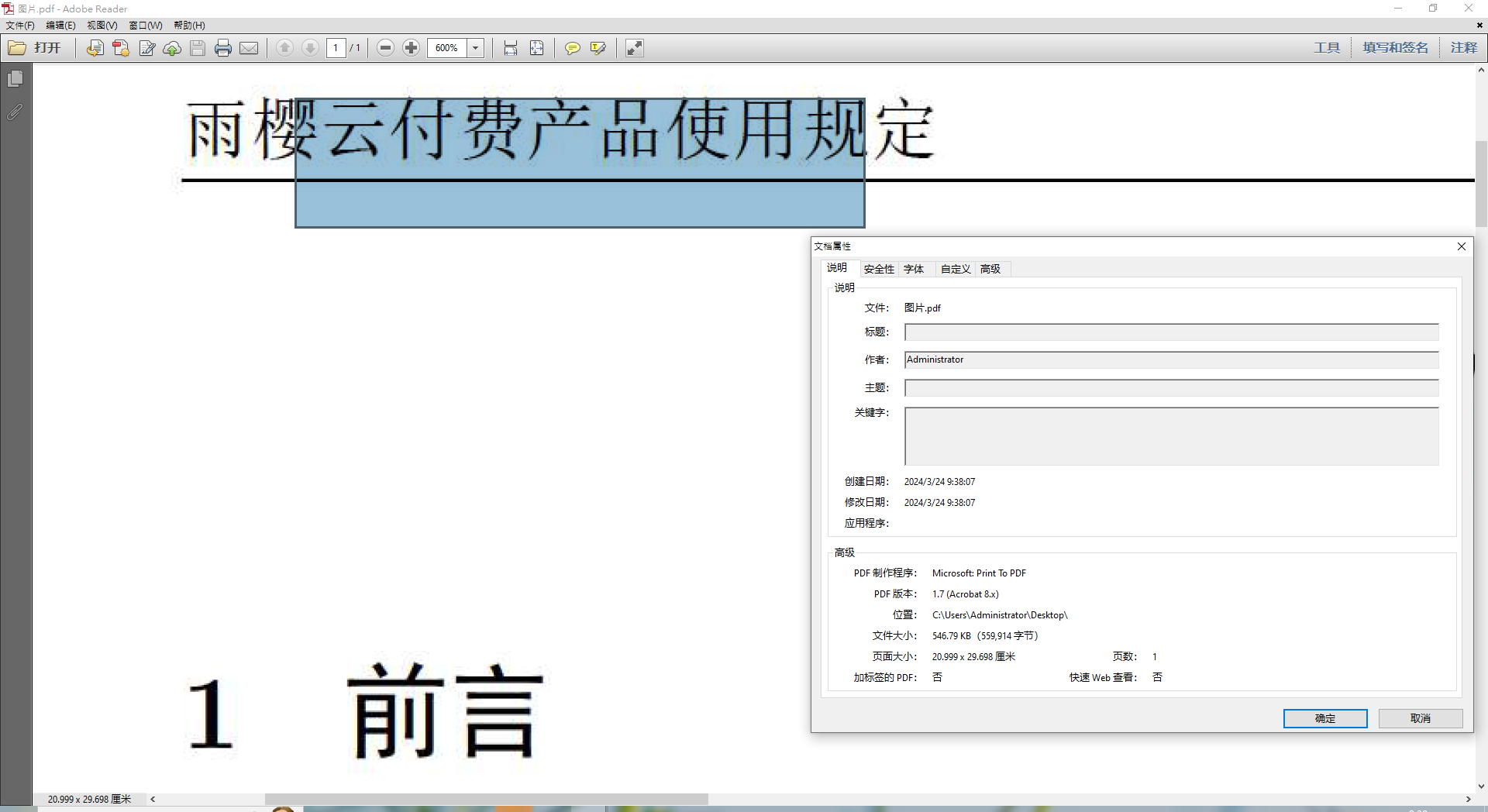Screen dimensions: 1488x812
Task: Click the cloud upload icon
Action: tap(172, 48)
